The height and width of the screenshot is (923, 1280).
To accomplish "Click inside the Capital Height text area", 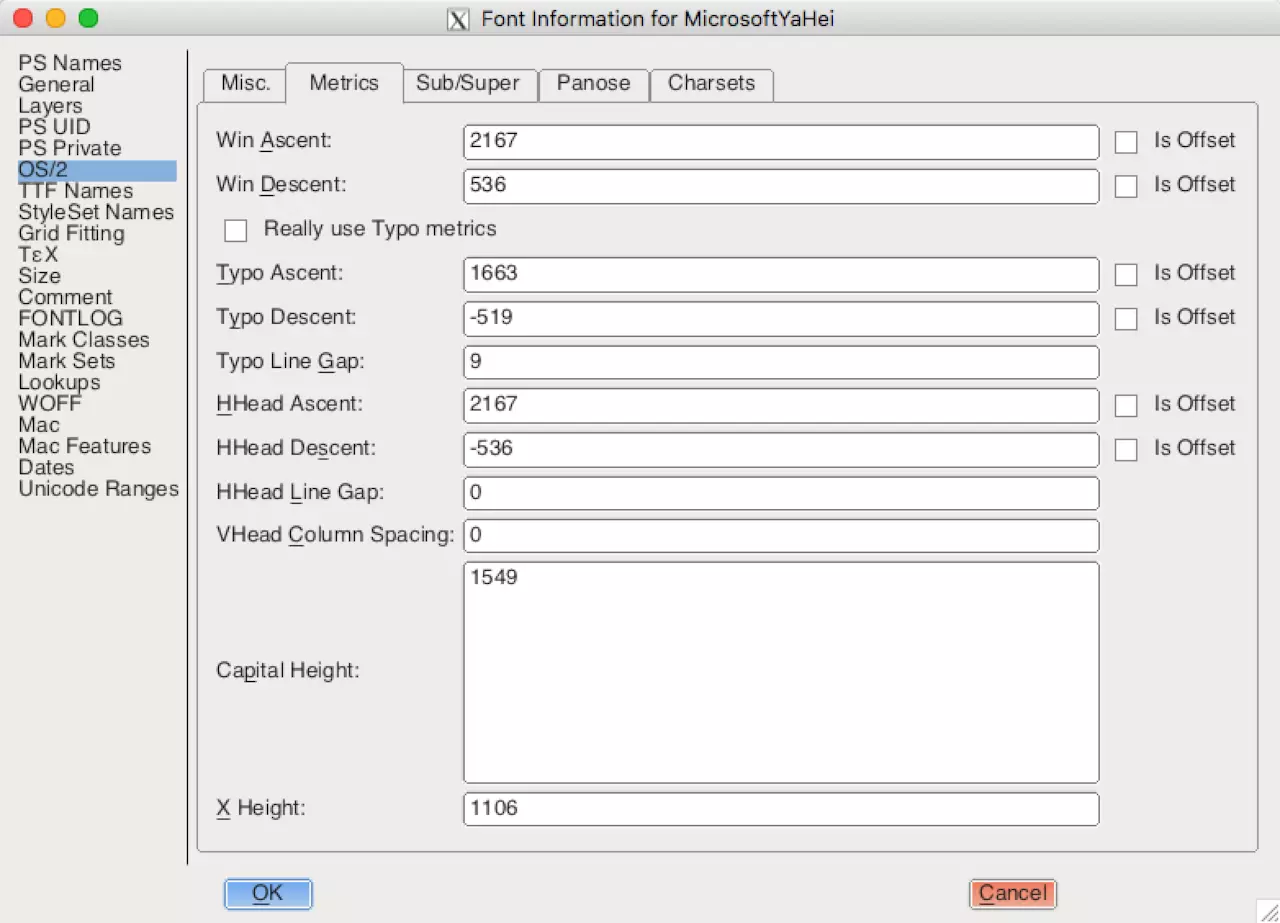I will 781,672.
